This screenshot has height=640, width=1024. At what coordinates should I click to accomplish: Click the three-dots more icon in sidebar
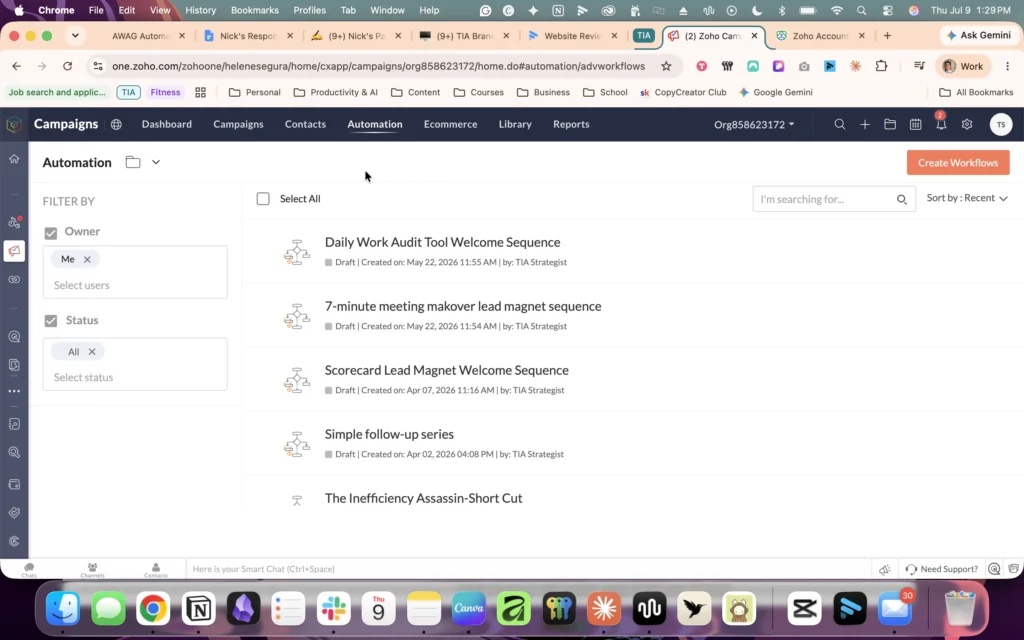point(14,391)
